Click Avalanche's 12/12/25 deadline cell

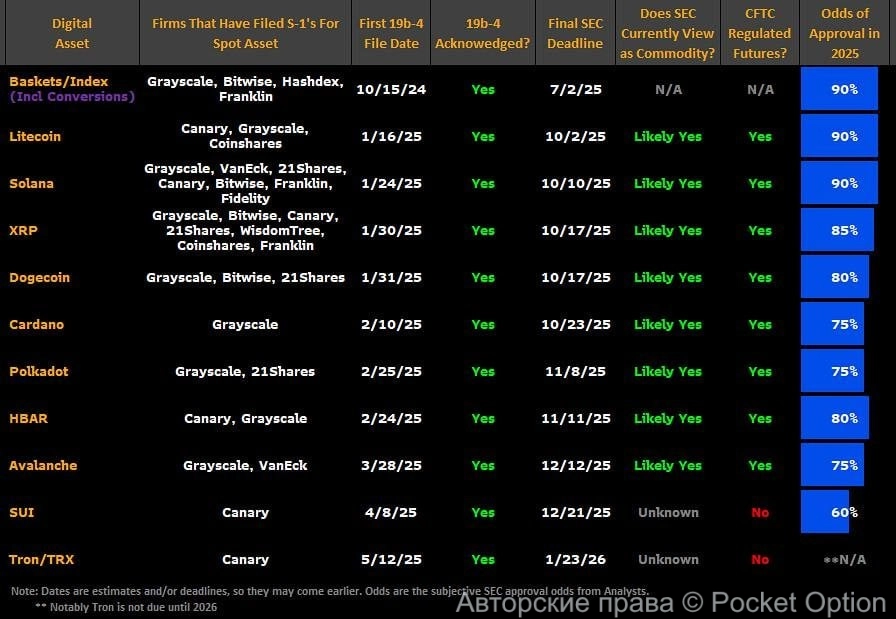point(575,465)
